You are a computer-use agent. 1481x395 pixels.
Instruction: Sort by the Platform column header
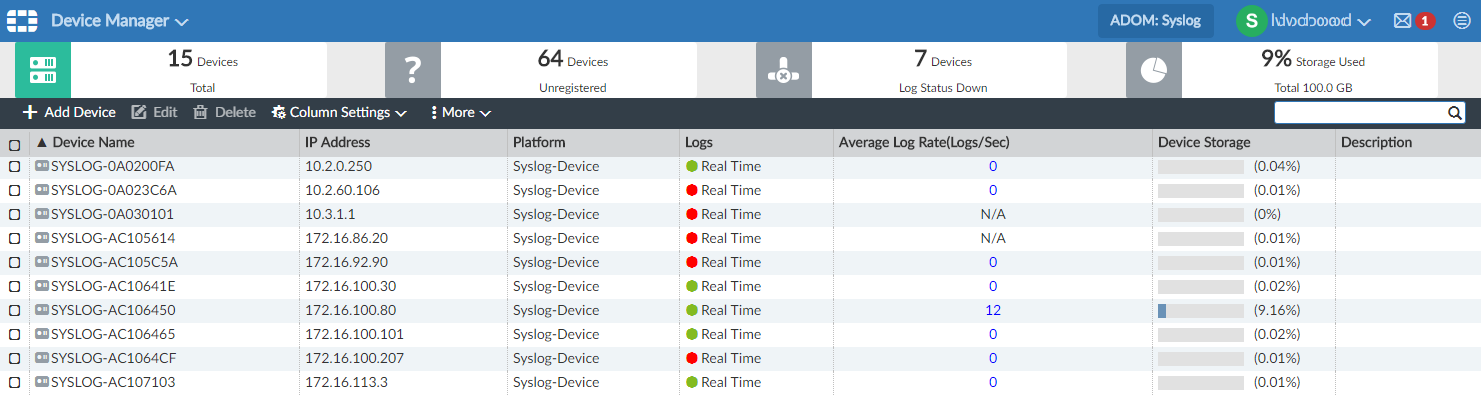(539, 142)
